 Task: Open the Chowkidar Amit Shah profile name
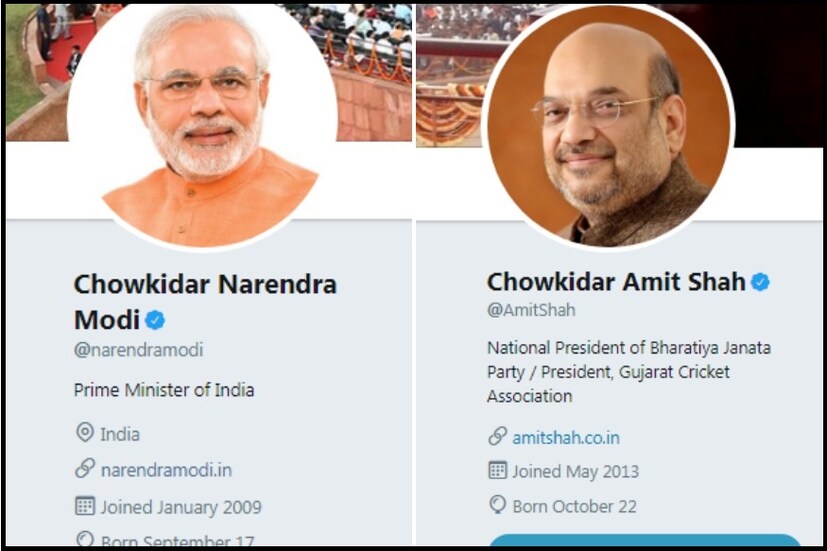click(616, 282)
